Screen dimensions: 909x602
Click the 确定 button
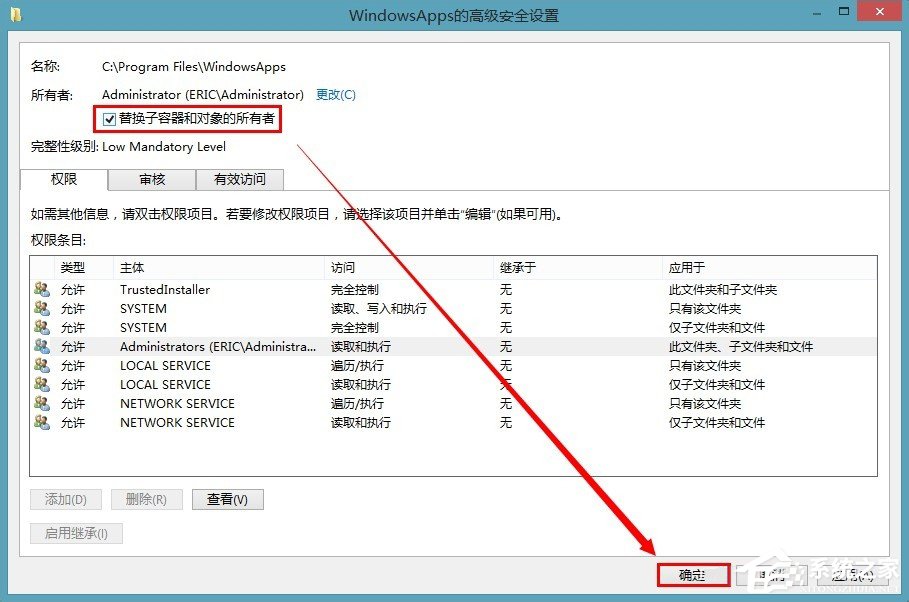click(693, 575)
